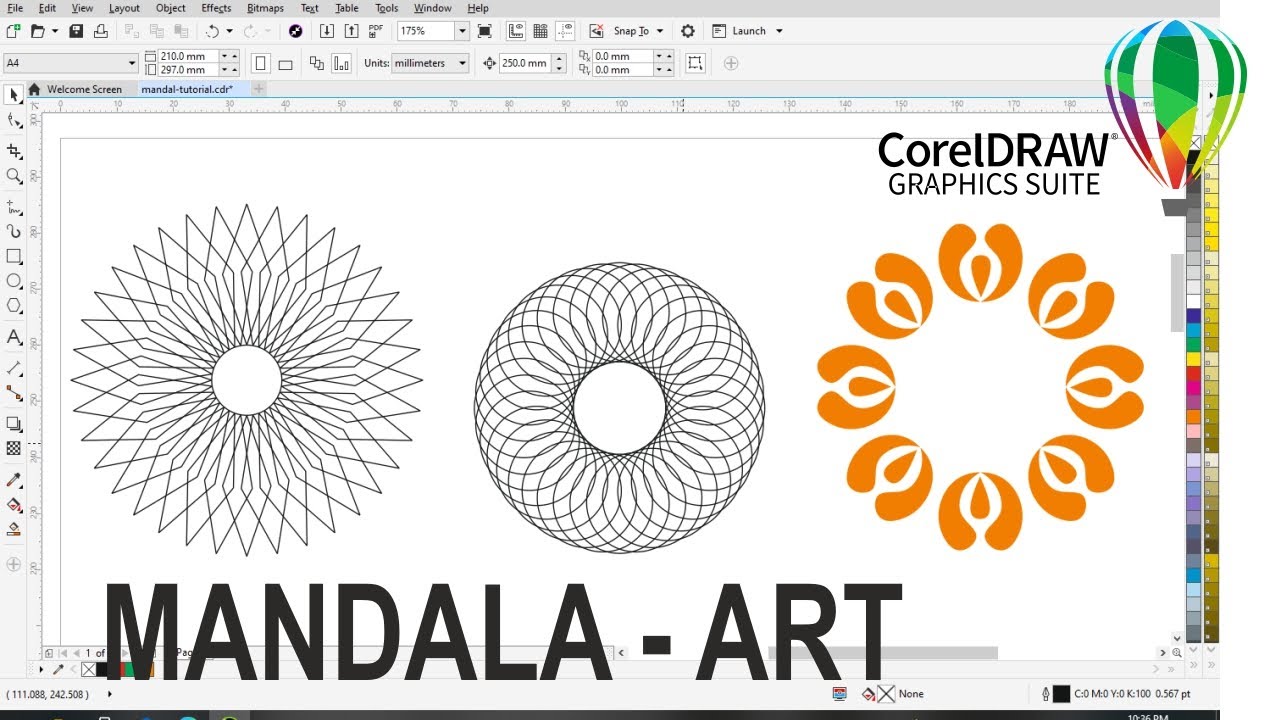Select the Color Eyedropper tool
The height and width of the screenshot is (720, 1280).
[x=14, y=480]
